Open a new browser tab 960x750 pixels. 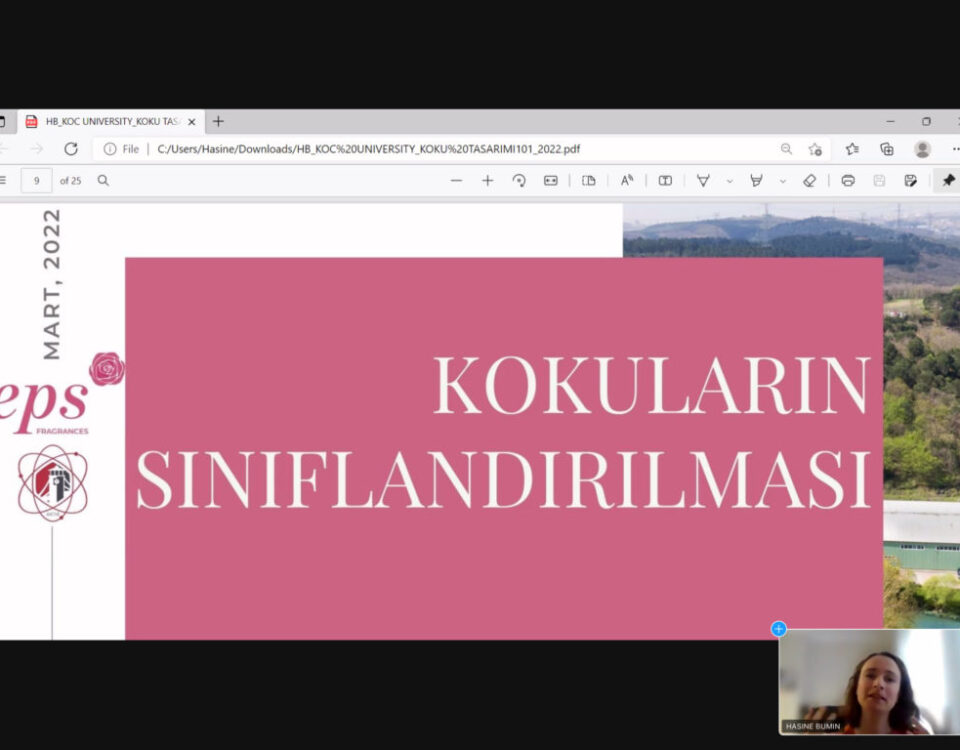[218, 122]
